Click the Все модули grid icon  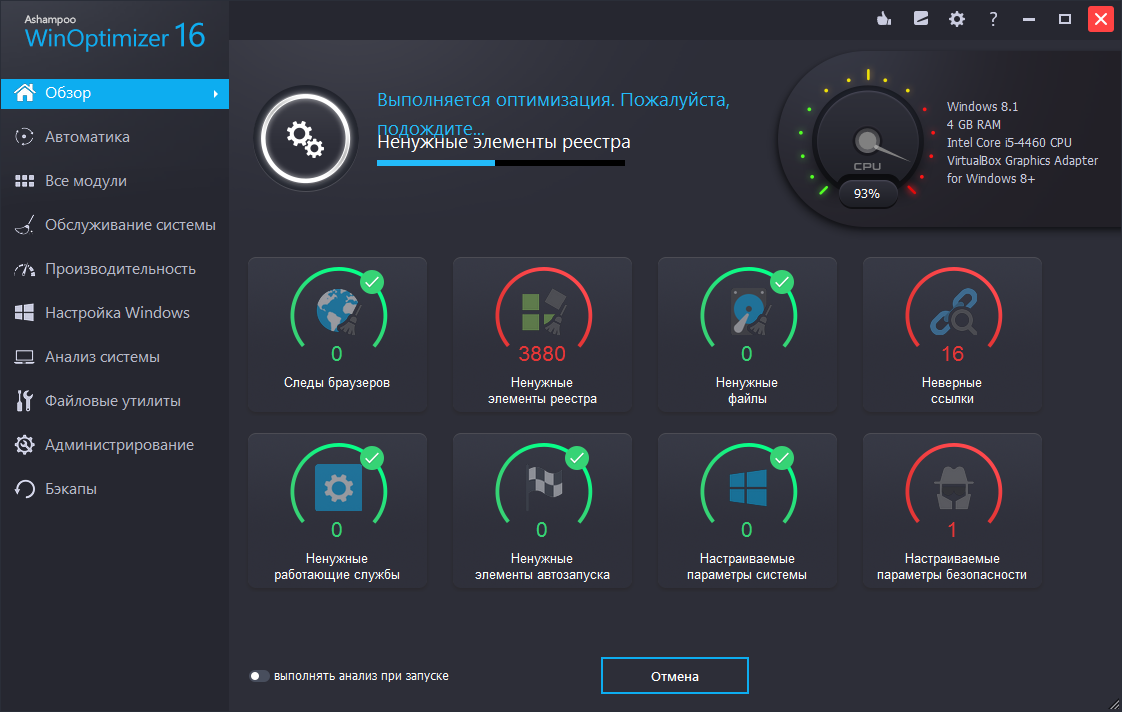pyautogui.click(x=24, y=181)
